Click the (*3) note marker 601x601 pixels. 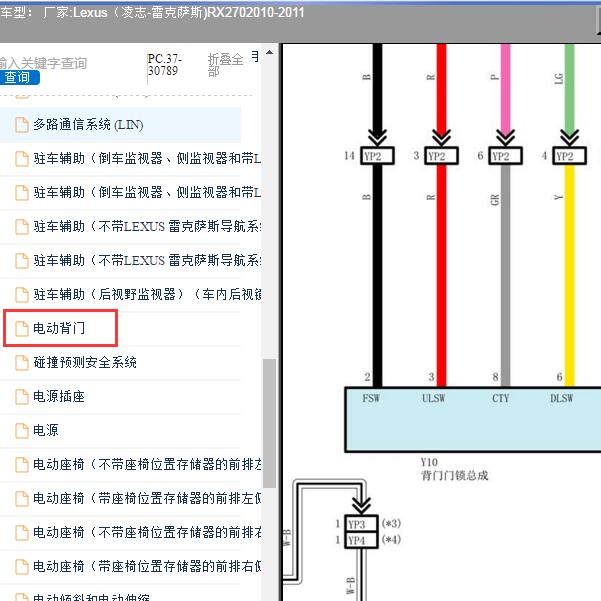pyautogui.click(x=391, y=523)
